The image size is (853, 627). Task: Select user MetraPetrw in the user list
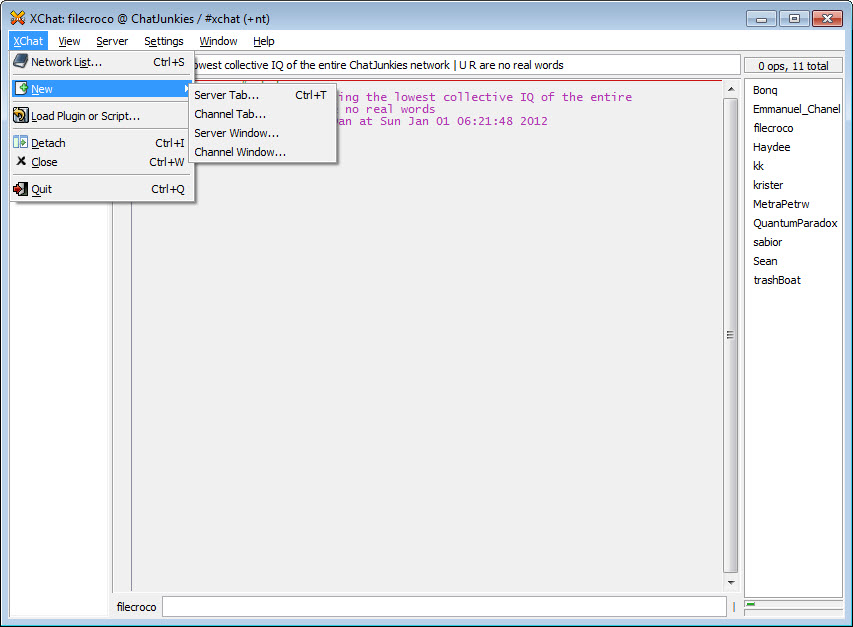click(x=781, y=204)
